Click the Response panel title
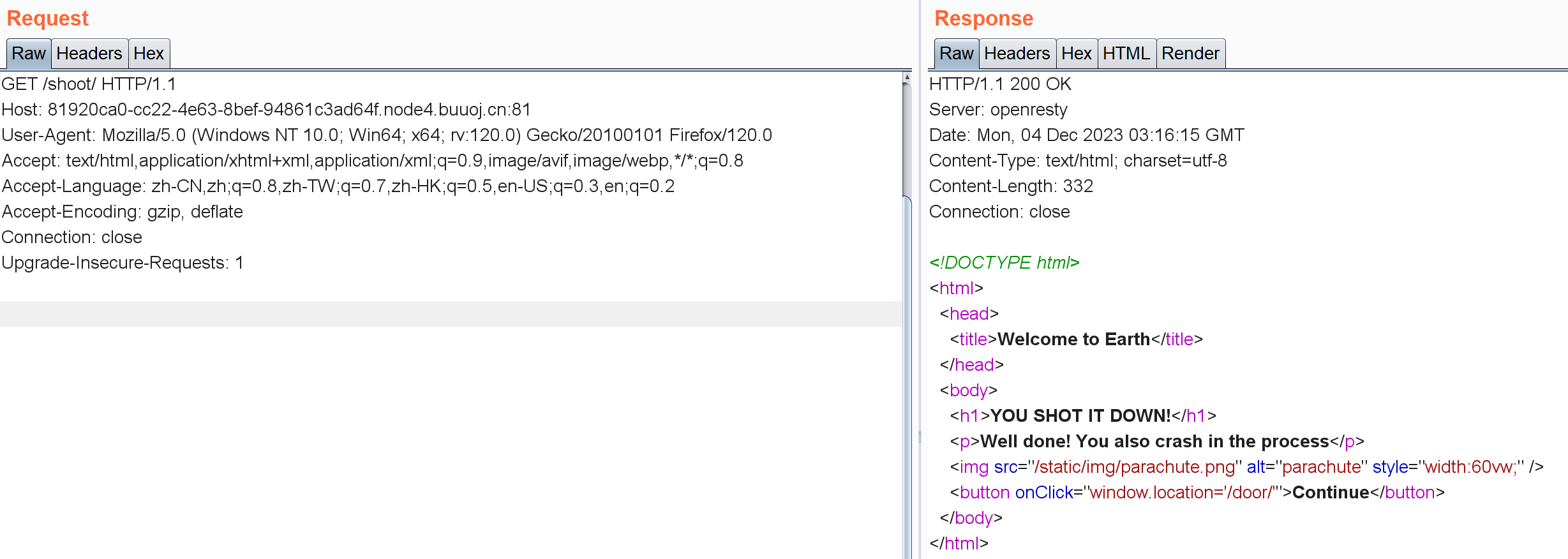The width and height of the screenshot is (1568, 559). [x=983, y=19]
